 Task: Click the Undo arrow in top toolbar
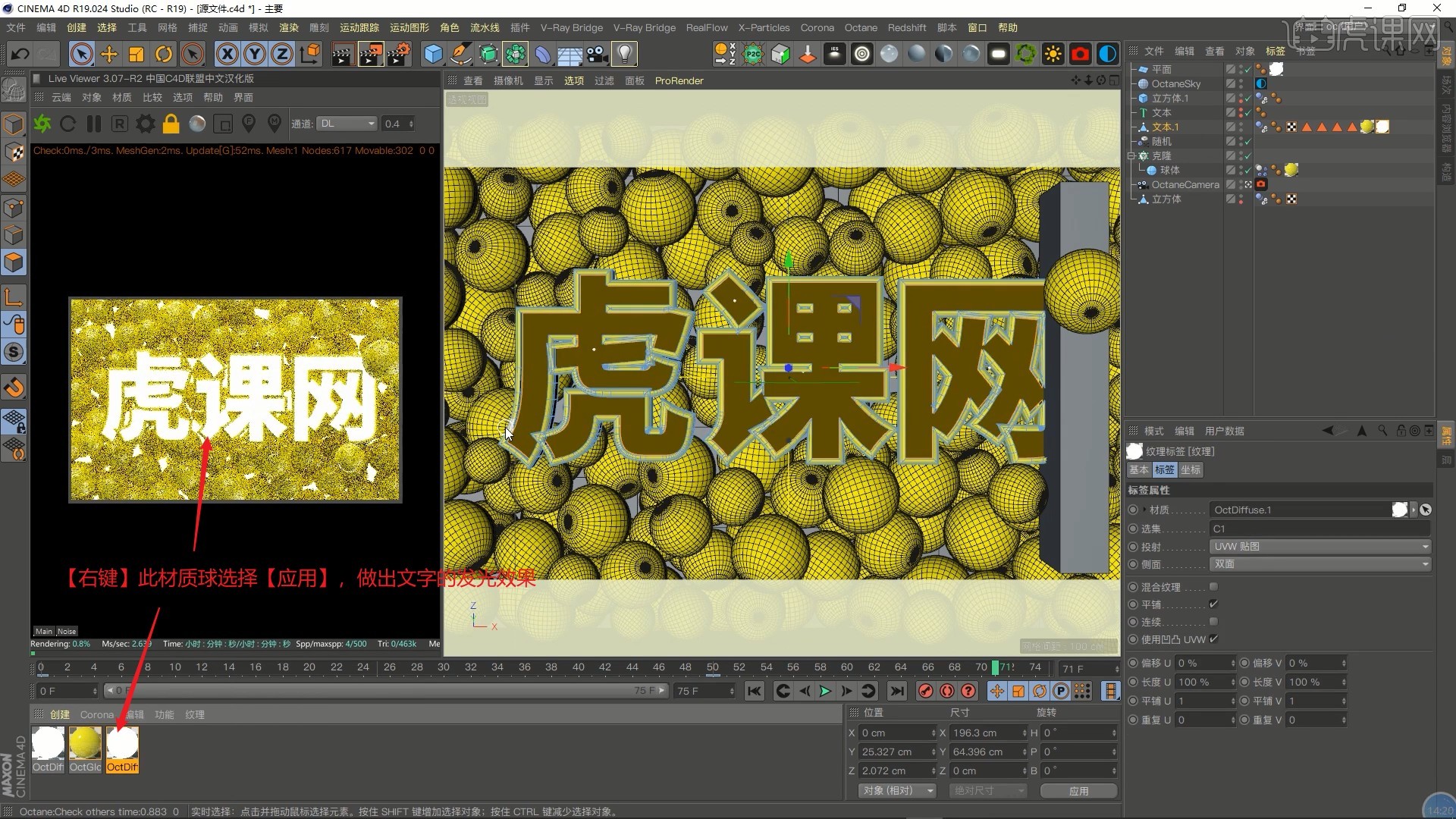[20, 54]
